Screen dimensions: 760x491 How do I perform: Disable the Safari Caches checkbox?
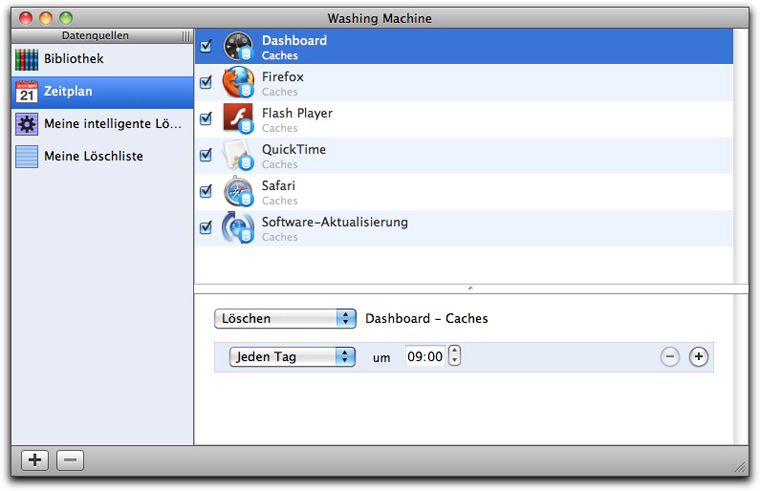pos(206,191)
